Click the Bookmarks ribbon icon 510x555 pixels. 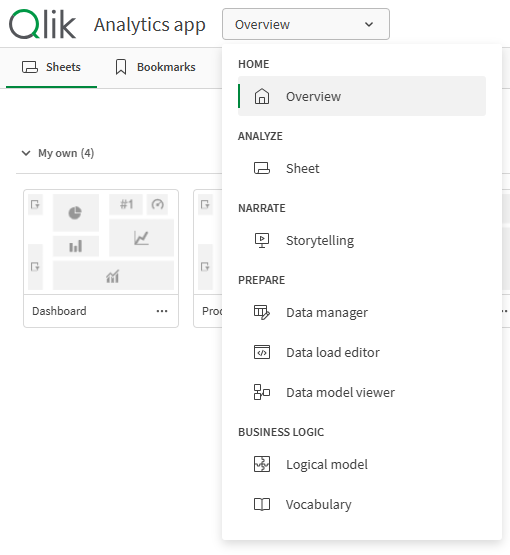(x=121, y=67)
